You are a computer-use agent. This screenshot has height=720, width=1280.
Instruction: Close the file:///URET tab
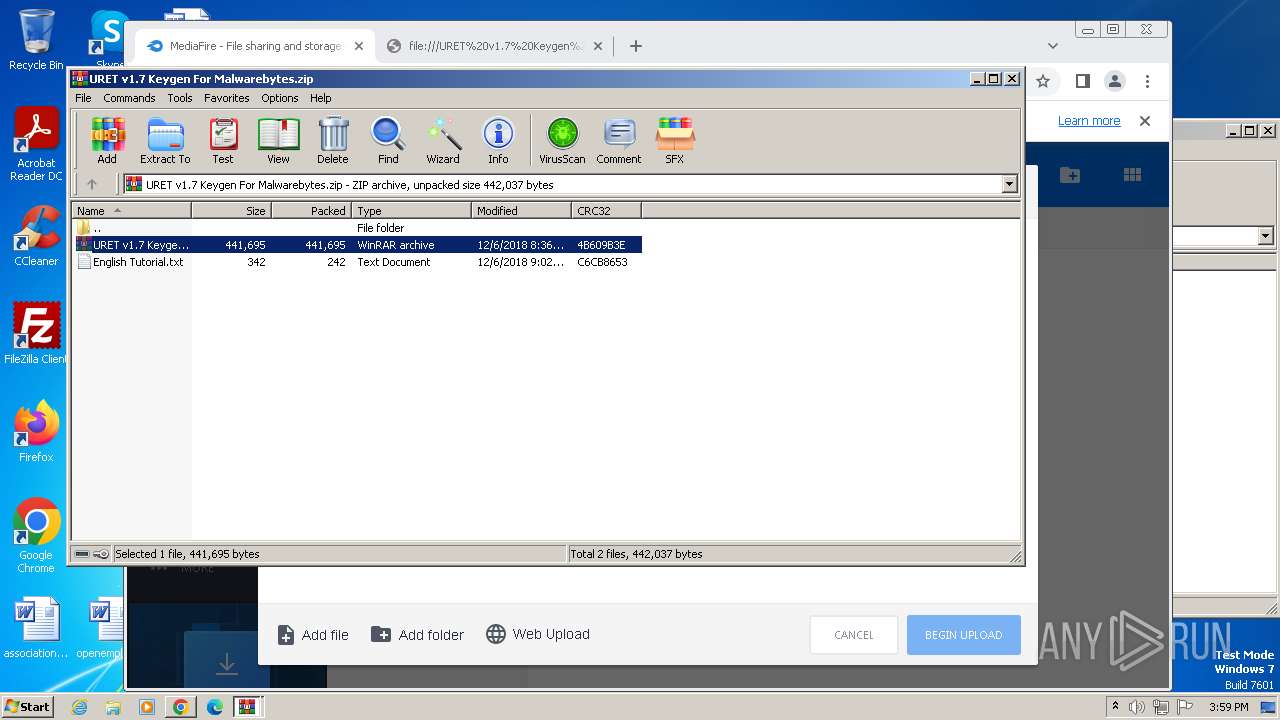tap(598, 46)
